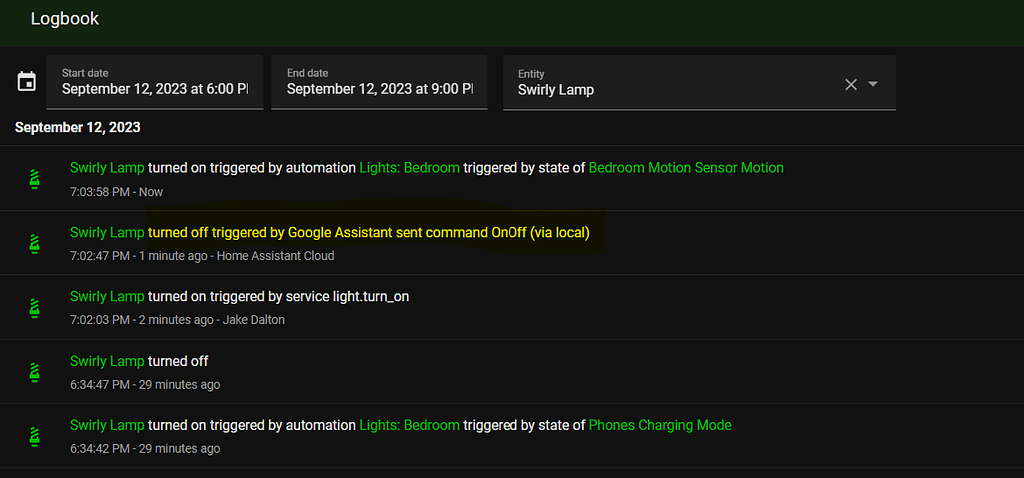This screenshot has height=478, width=1024.
Task: Click lamp icon on 6:34:42 PM entry
Action: coord(35,436)
